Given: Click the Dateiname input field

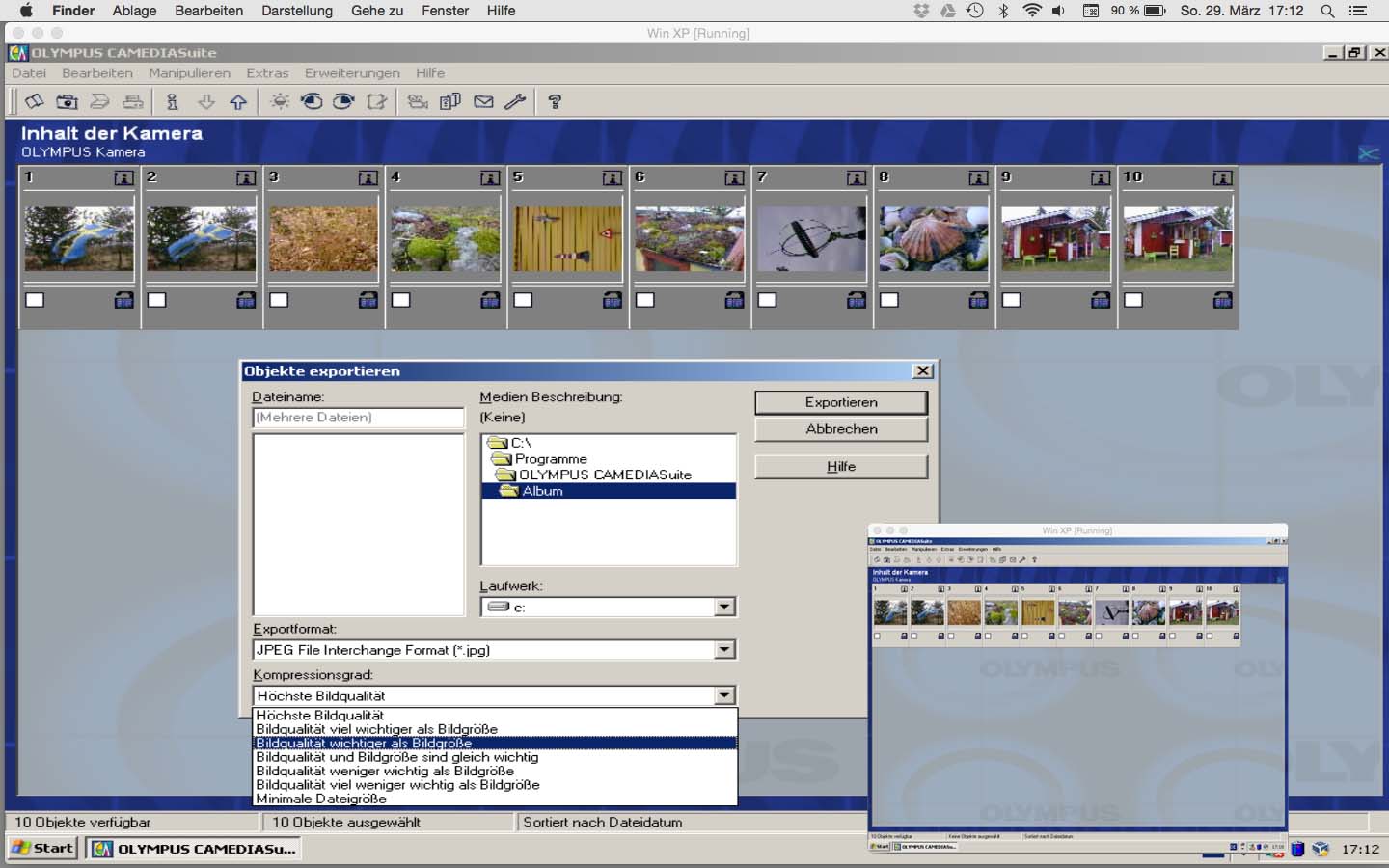Looking at the screenshot, I should coord(359,418).
